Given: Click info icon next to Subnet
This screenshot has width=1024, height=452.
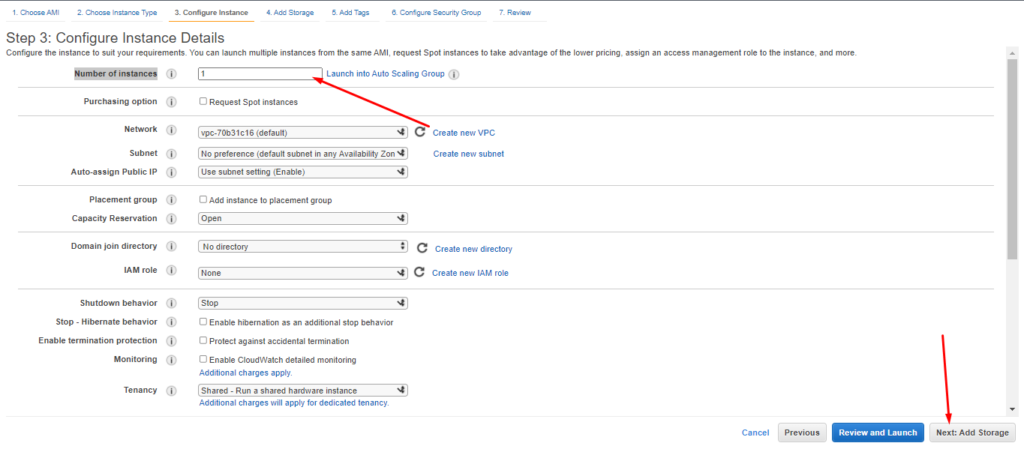Looking at the screenshot, I should [x=172, y=154].
